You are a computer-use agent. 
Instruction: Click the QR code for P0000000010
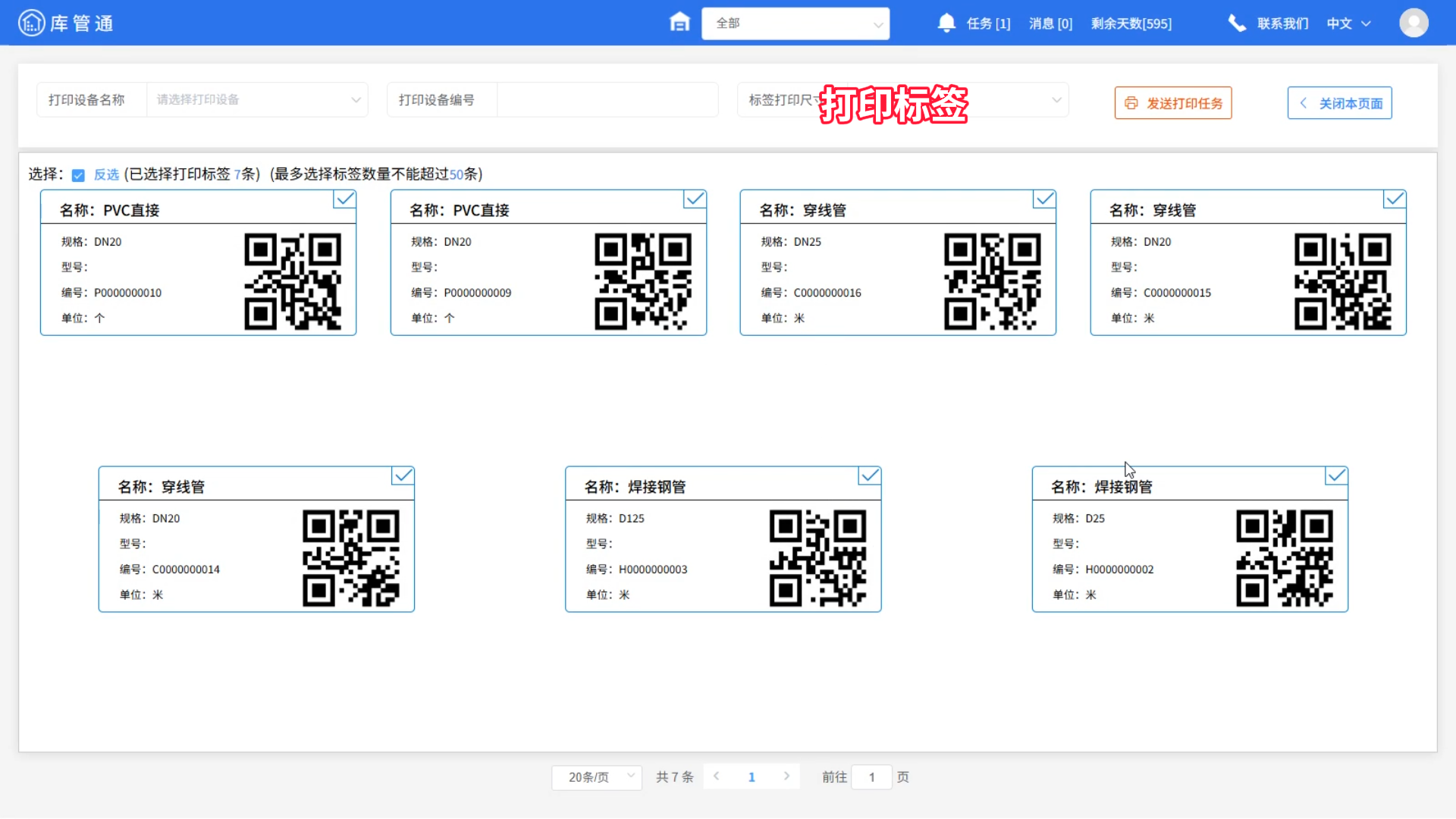click(293, 281)
